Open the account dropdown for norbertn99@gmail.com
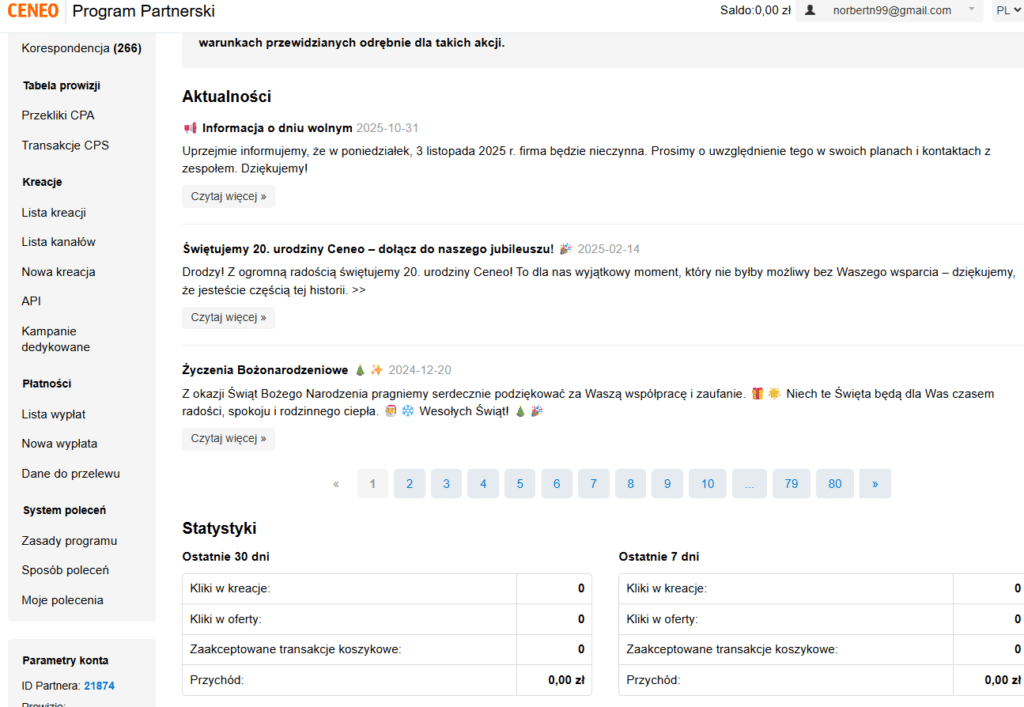The width and height of the screenshot is (1024, 707). (889, 10)
